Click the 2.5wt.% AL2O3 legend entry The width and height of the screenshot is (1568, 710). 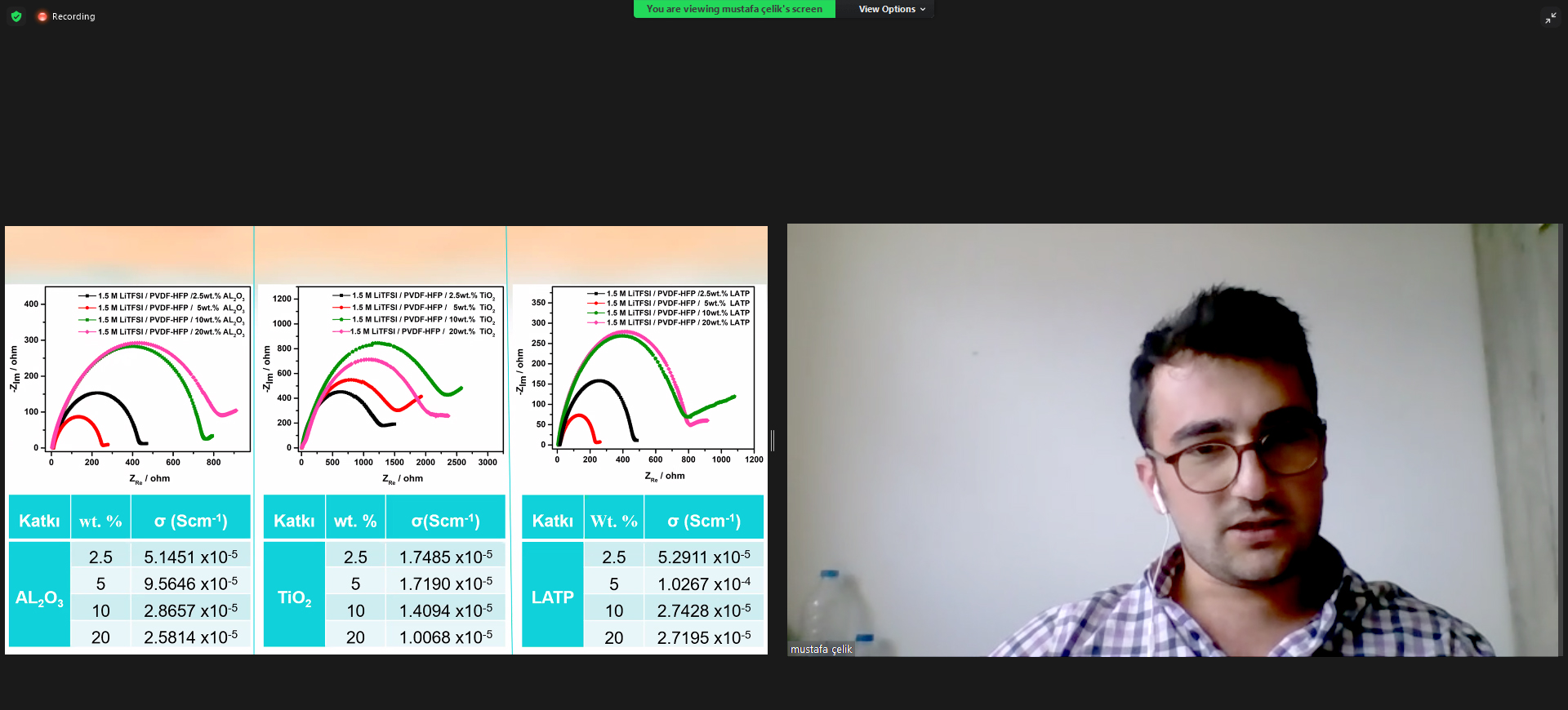click(163, 296)
